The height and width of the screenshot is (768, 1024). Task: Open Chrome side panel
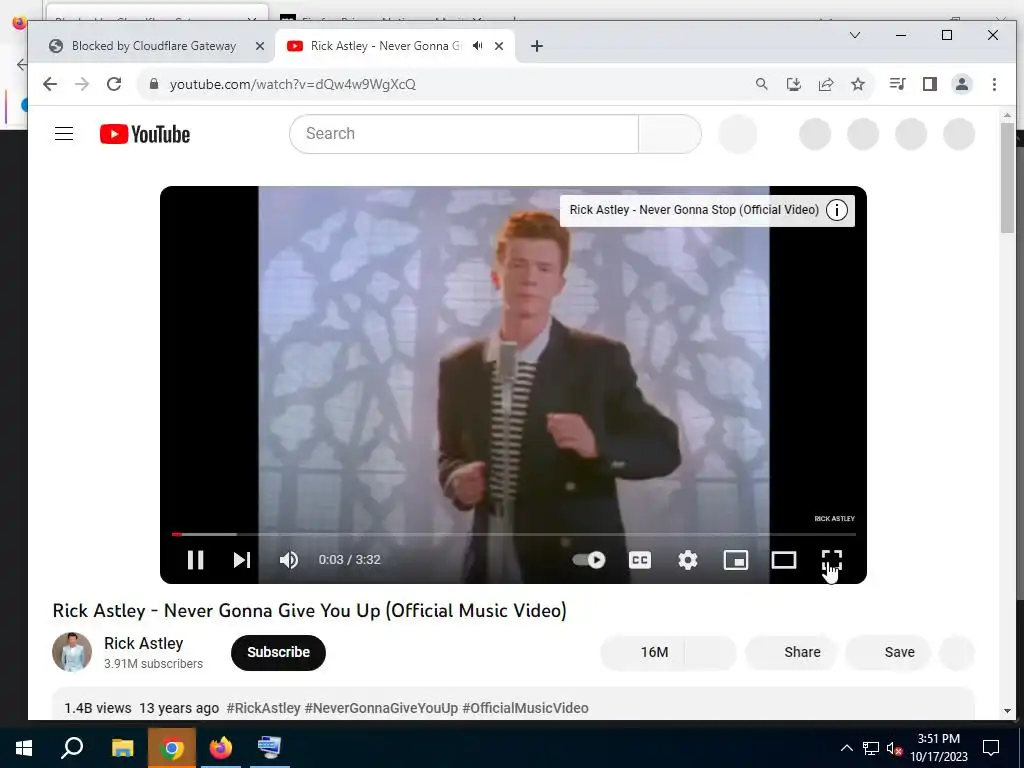(930, 84)
